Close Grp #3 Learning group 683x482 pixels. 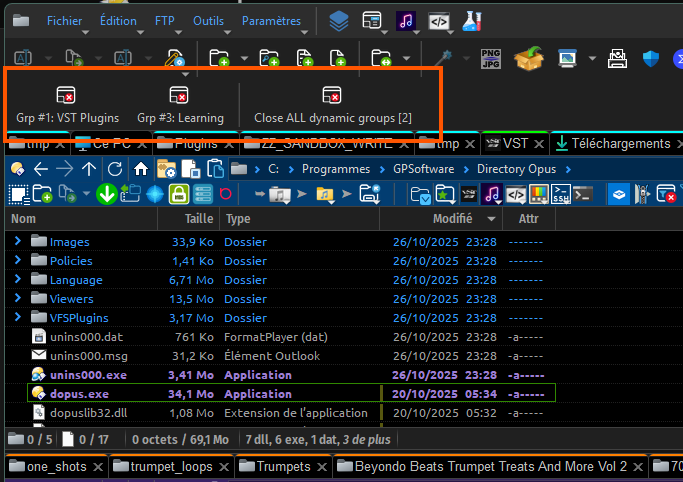click(180, 104)
